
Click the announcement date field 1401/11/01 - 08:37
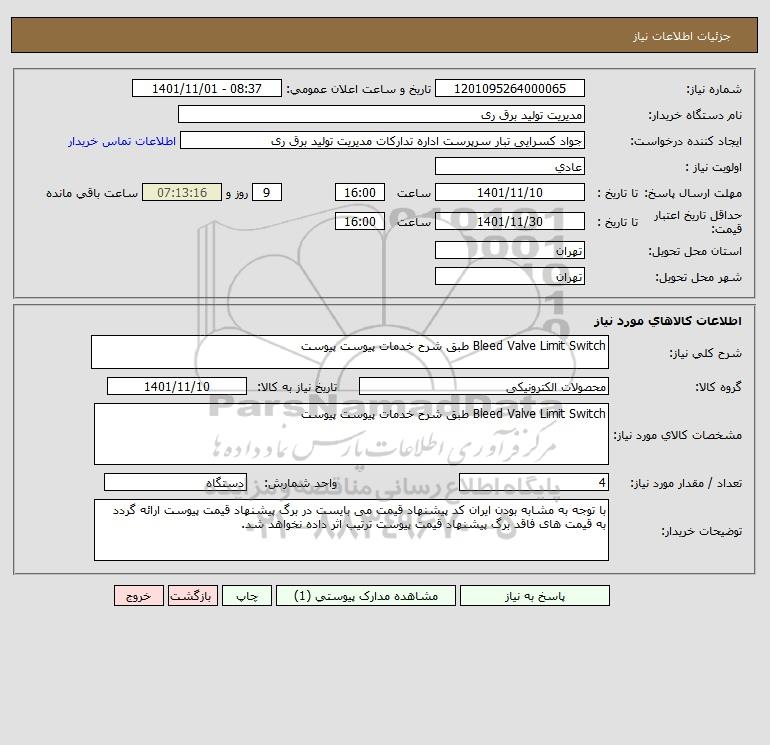207,88
